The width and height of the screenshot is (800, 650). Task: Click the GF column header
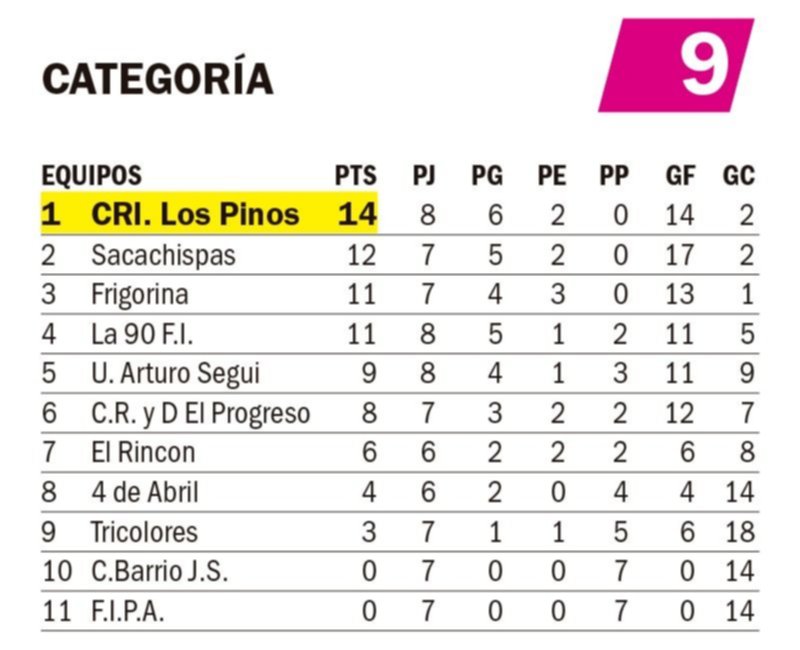pyautogui.click(x=680, y=176)
